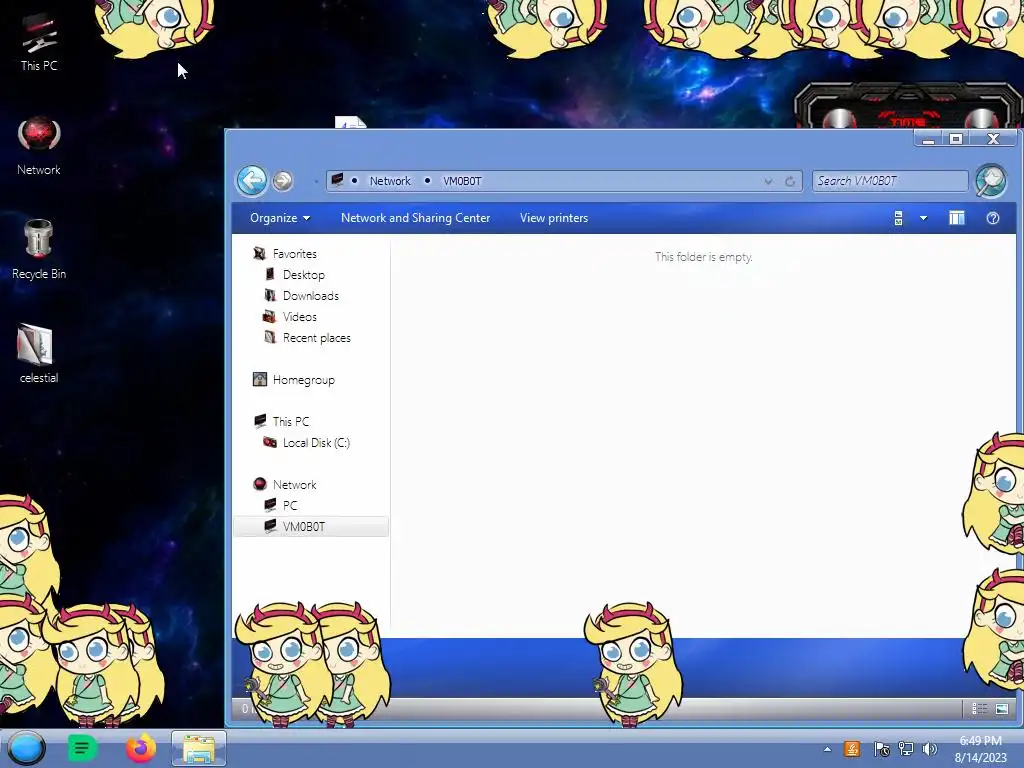Open Action Center flag icon
The height and width of the screenshot is (768, 1024).
click(x=881, y=749)
